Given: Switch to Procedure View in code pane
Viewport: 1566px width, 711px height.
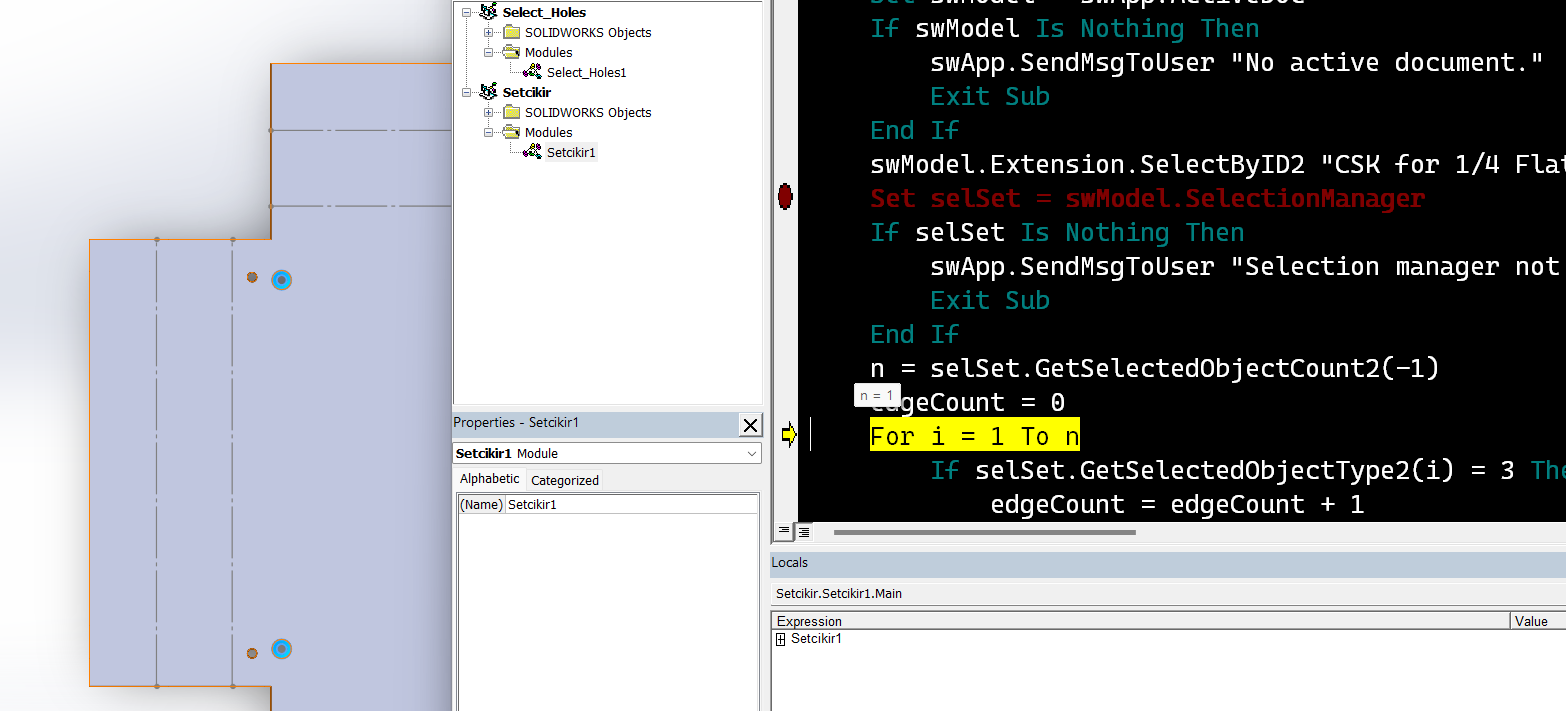Looking at the screenshot, I should coord(785,531).
